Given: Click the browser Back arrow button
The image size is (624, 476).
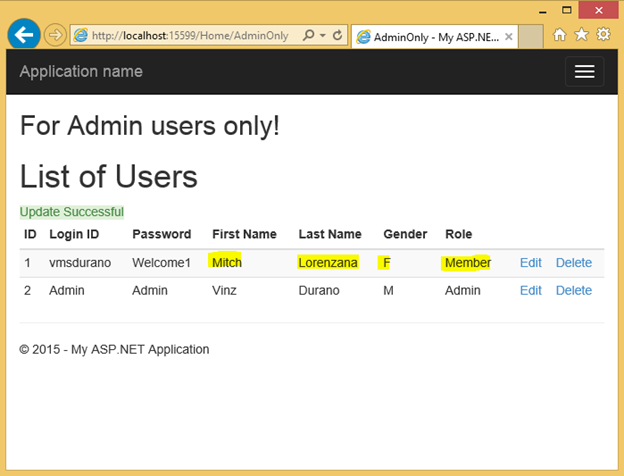Looking at the screenshot, I should [23, 35].
